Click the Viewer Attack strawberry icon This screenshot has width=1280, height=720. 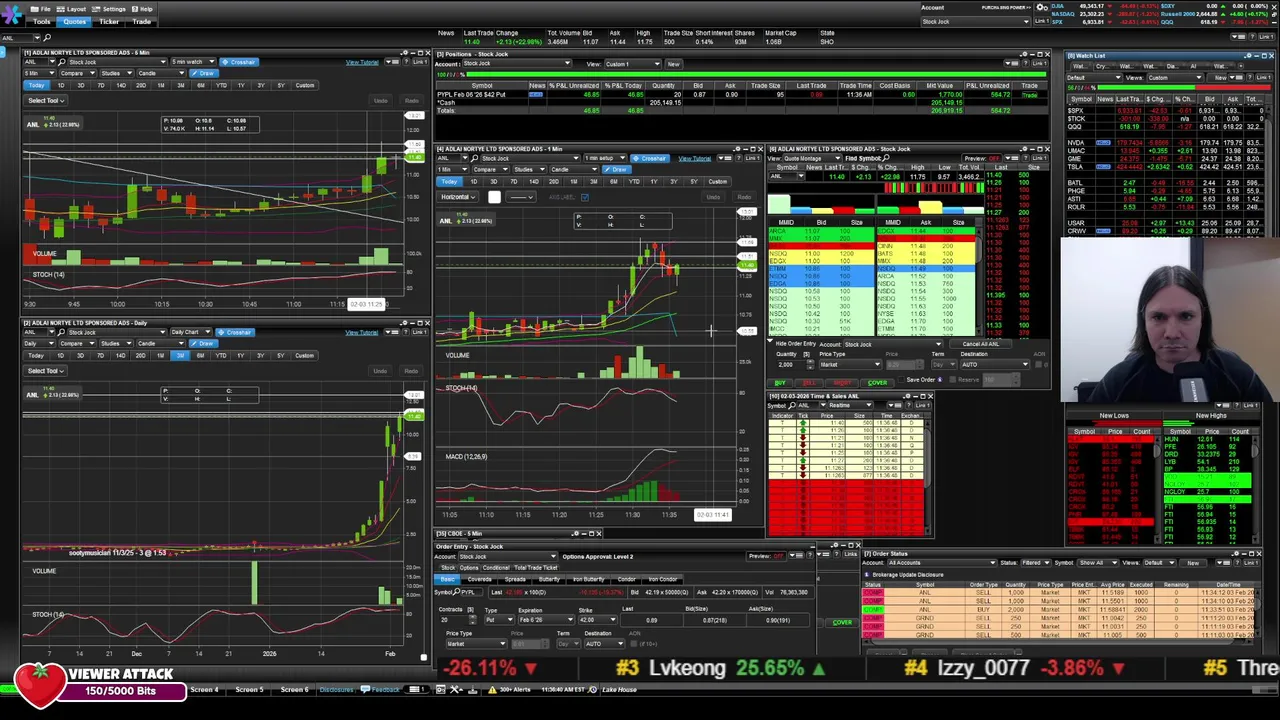pos(40,686)
